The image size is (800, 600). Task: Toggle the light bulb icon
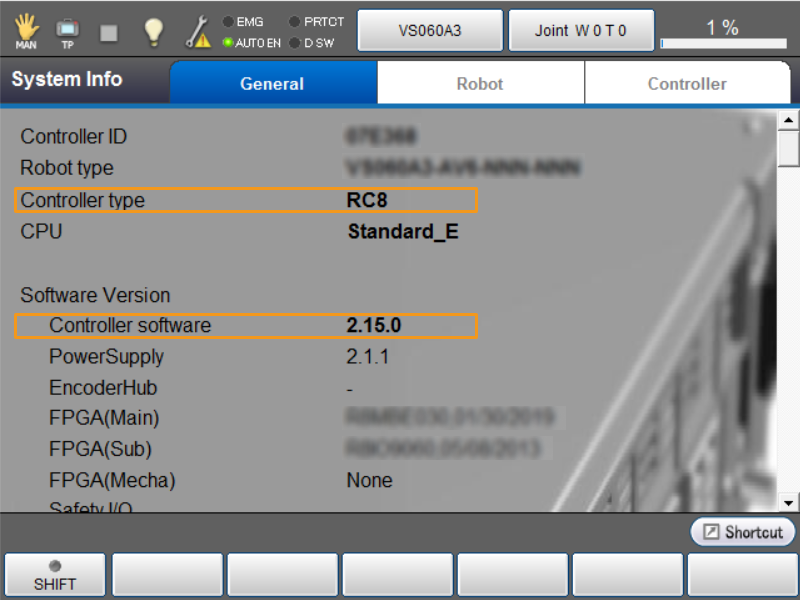153,32
